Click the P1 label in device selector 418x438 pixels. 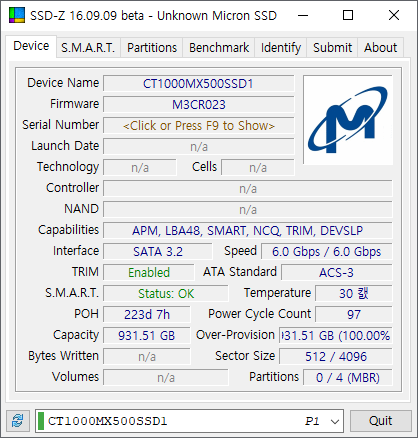click(312, 421)
